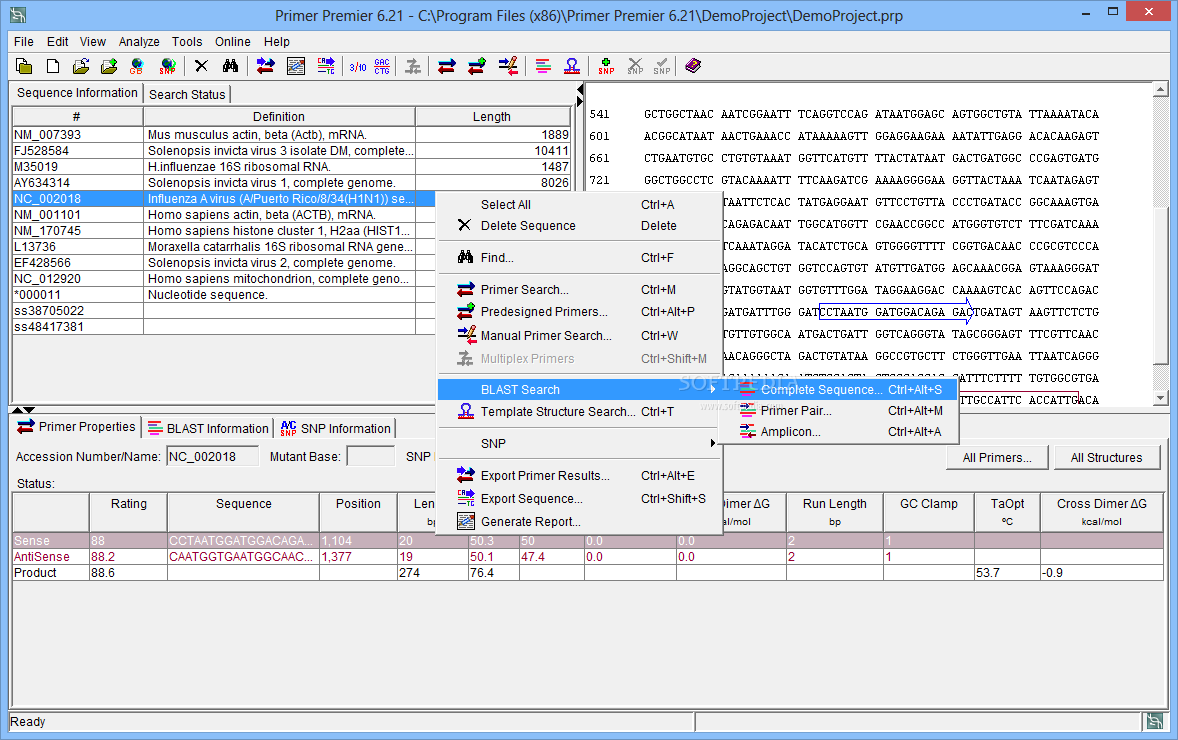This screenshot has height=740, width=1178.
Task: Click the red SNP globe toolbar icon
Action: (168, 66)
